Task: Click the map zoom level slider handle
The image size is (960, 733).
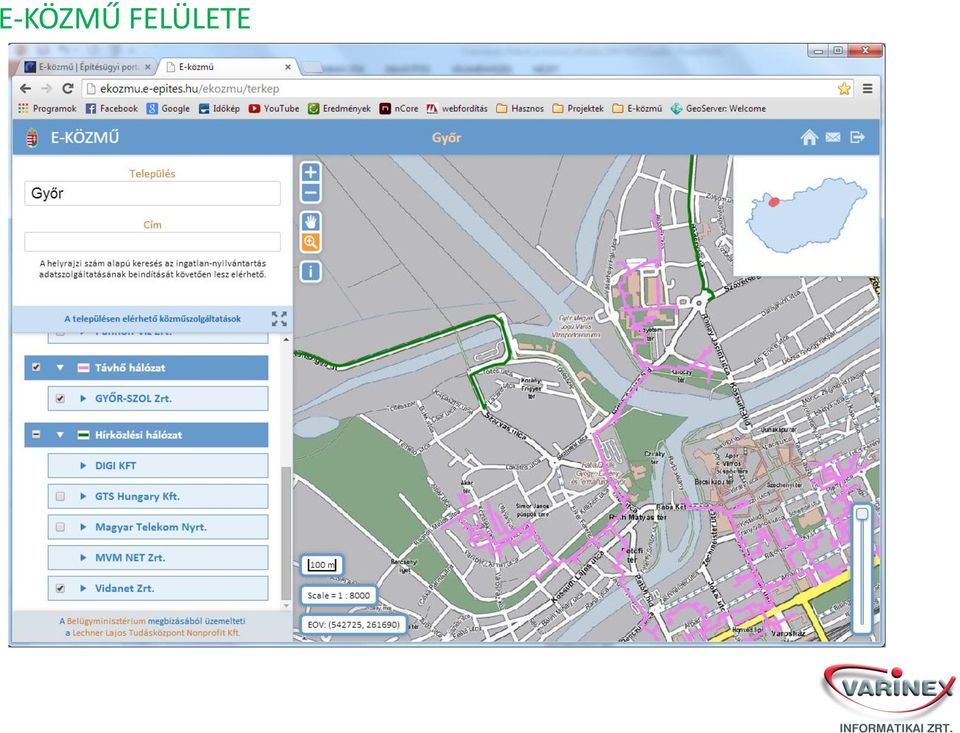Action: tap(862, 513)
